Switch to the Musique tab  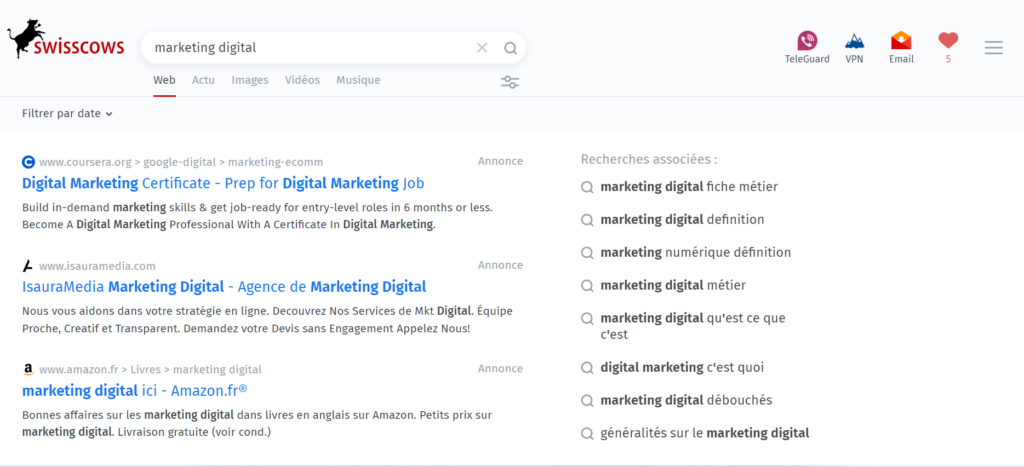358,80
